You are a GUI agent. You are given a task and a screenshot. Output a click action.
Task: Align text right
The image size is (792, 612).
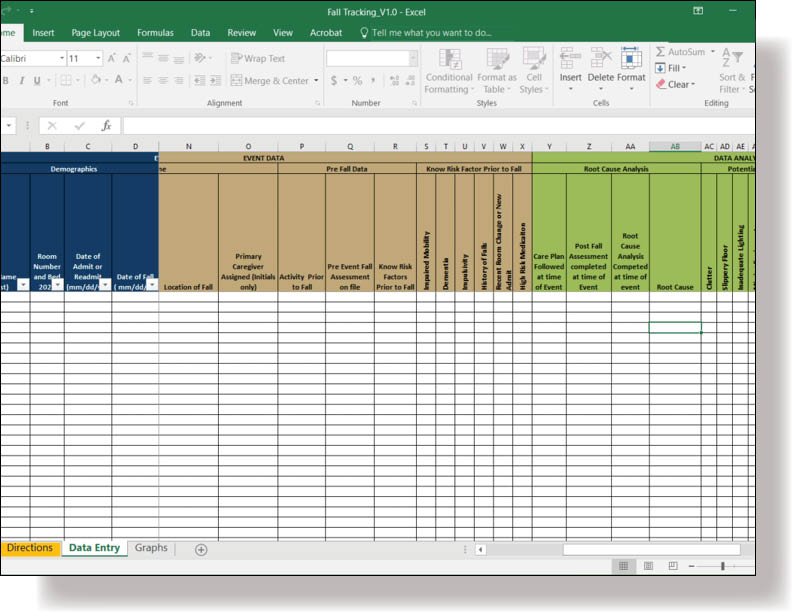pos(179,80)
